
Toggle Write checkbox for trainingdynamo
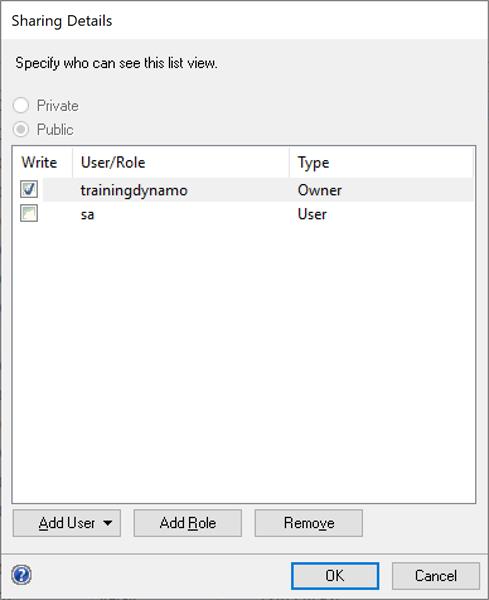point(29,189)
